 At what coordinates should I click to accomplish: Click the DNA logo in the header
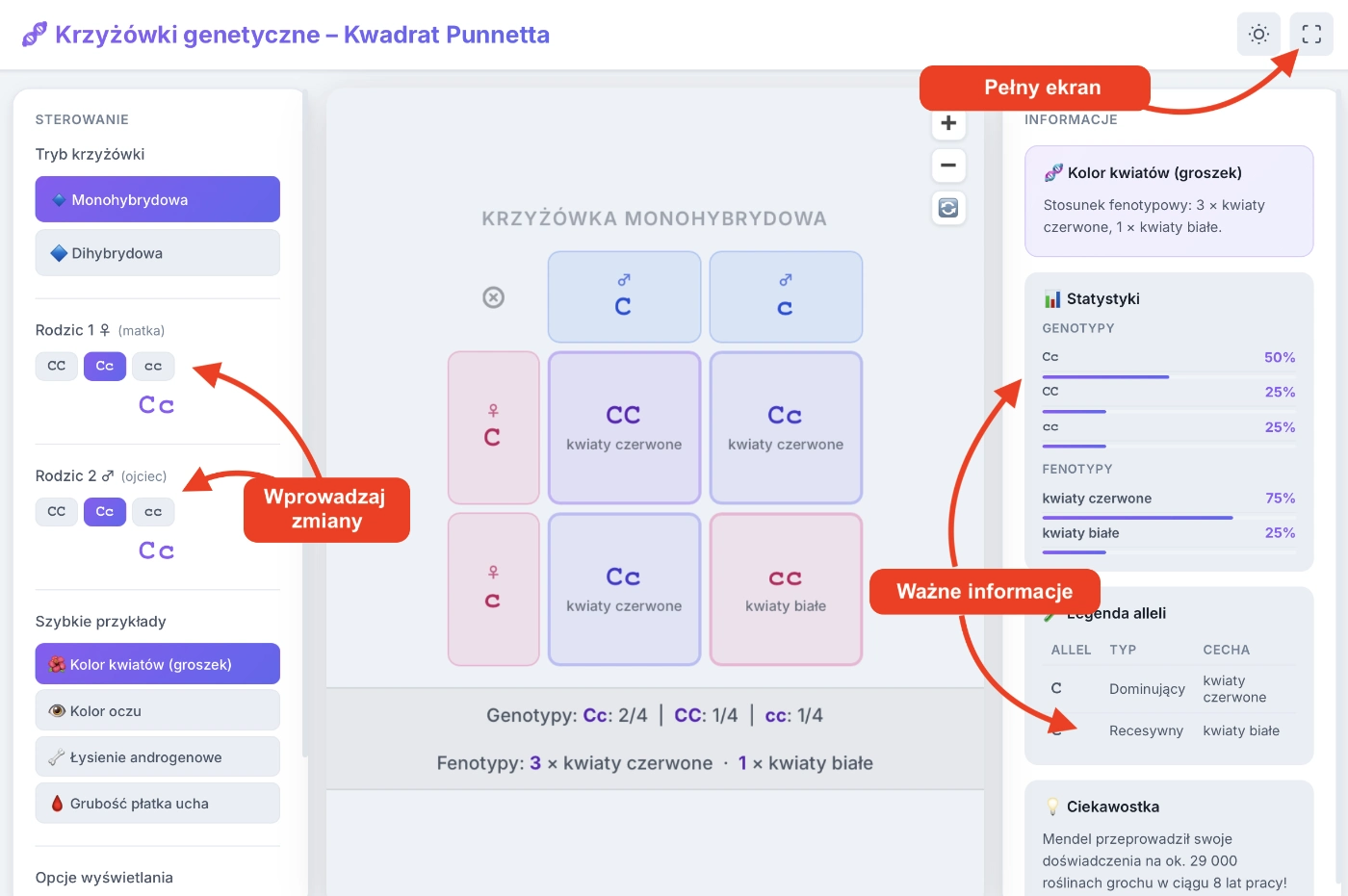35,35
